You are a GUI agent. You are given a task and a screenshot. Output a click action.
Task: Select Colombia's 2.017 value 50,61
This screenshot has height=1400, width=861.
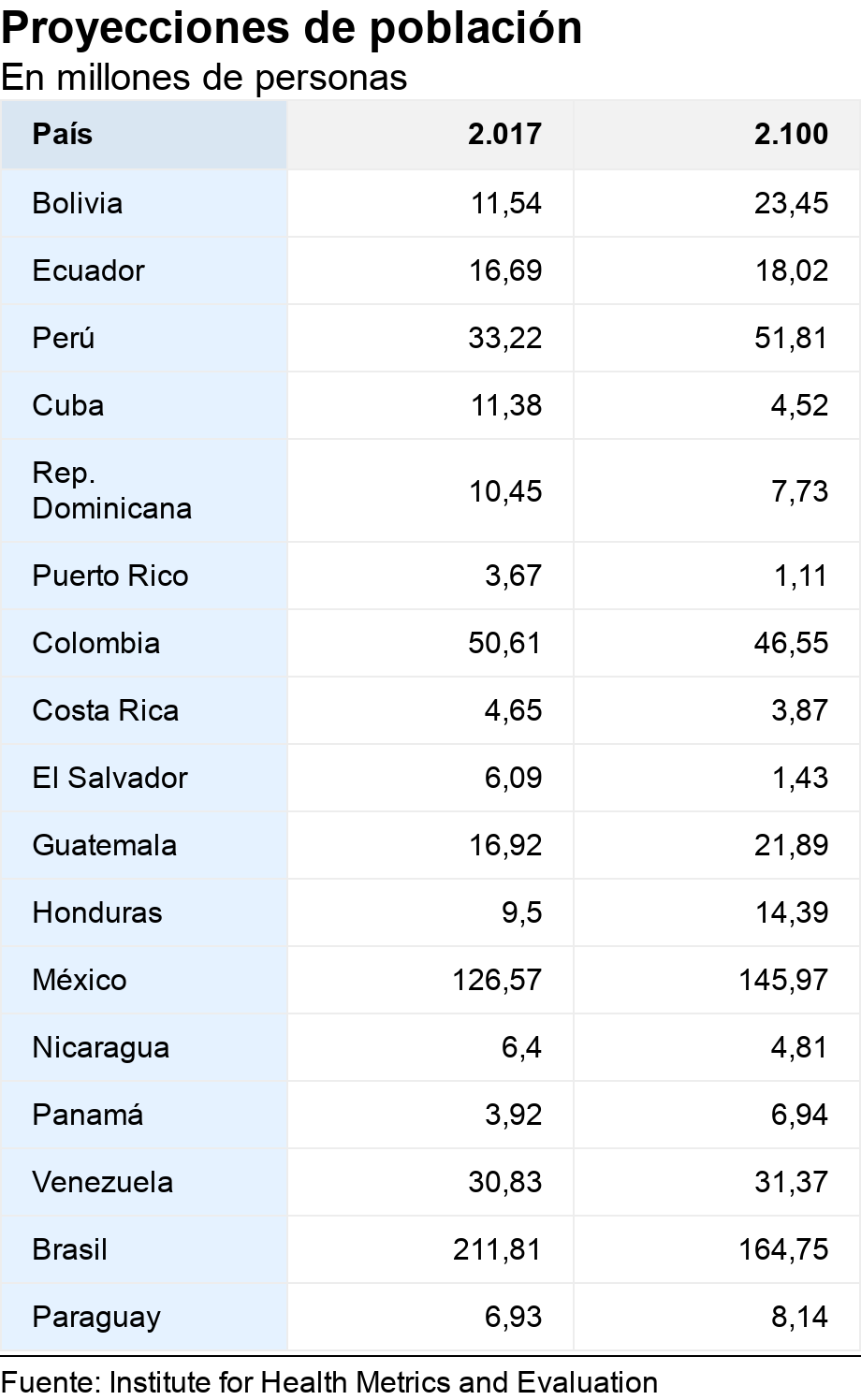click(x=504, y=643)
